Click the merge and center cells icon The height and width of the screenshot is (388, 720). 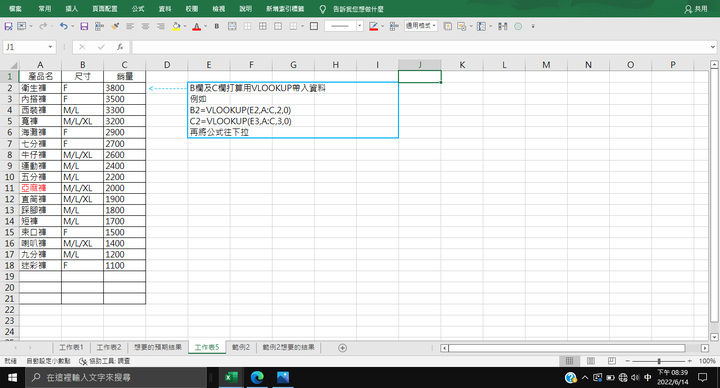pos(232,26)
